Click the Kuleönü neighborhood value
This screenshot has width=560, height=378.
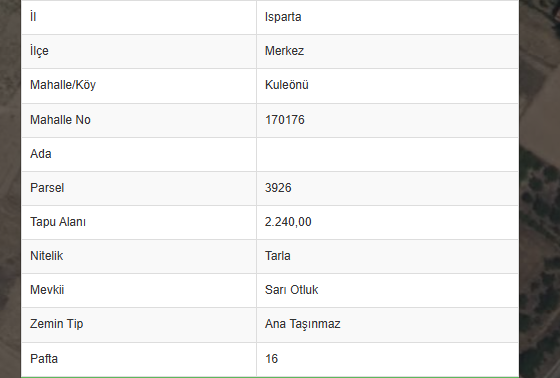pyautogui.click(x=286, y=85)
